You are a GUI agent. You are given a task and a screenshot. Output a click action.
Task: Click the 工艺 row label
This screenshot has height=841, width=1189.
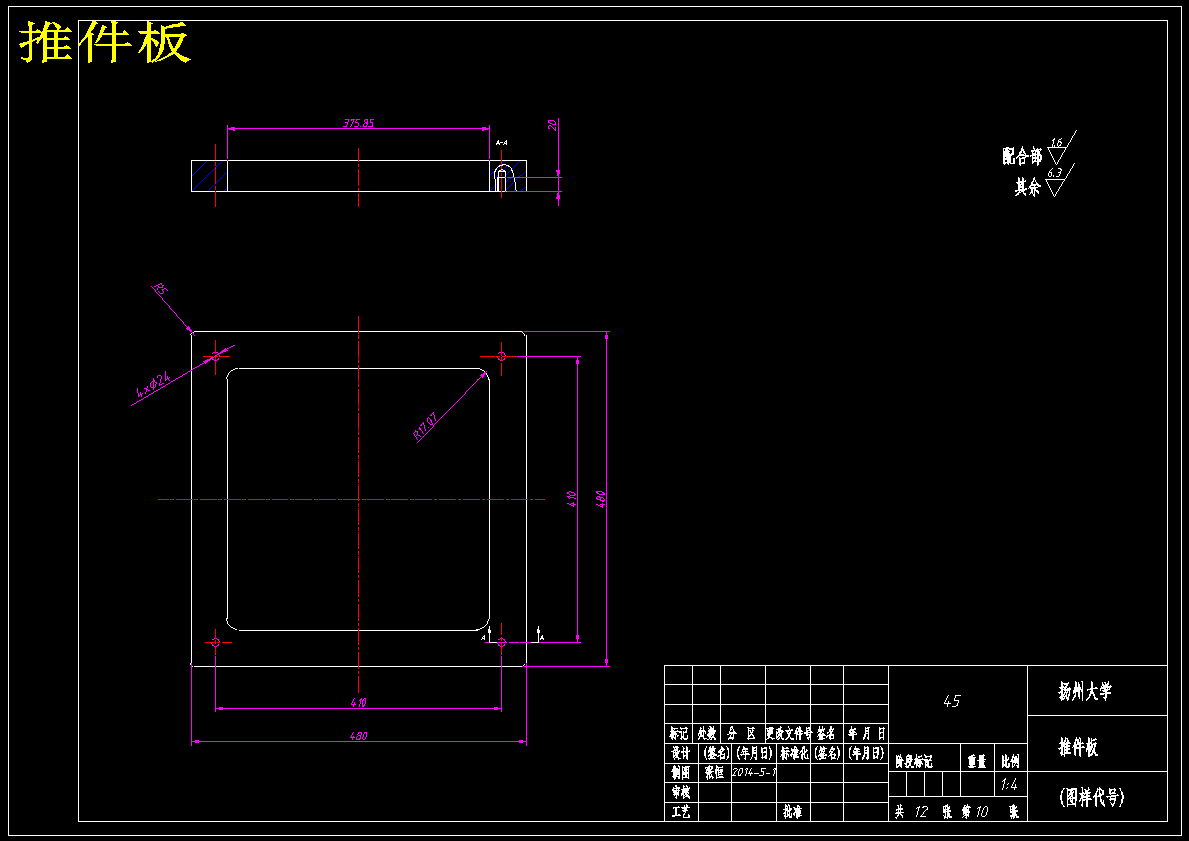pyautogui.click(x=680, y=812)
